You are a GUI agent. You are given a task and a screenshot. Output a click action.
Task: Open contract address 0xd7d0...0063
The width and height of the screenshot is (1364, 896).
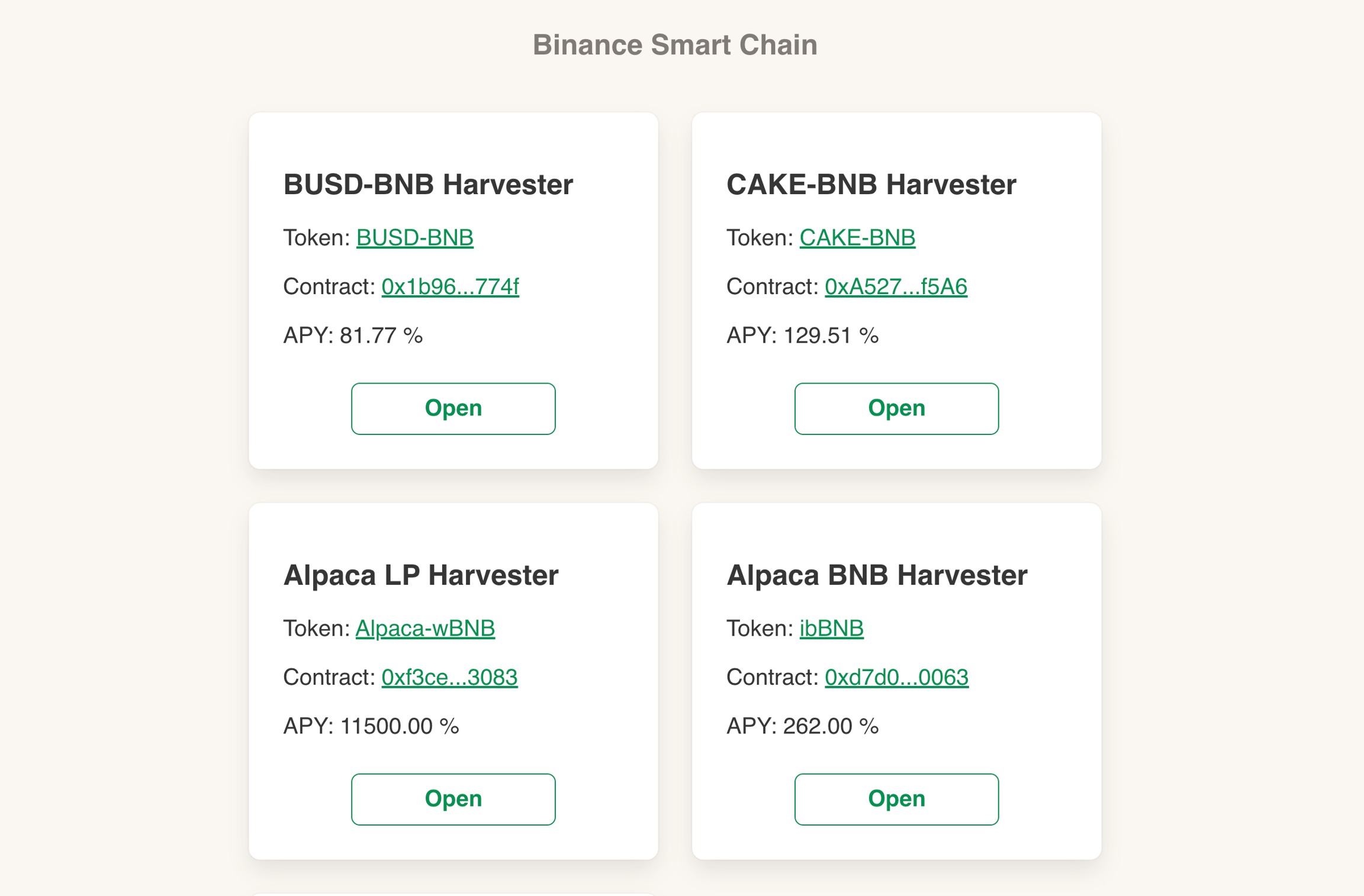(896, 678)
